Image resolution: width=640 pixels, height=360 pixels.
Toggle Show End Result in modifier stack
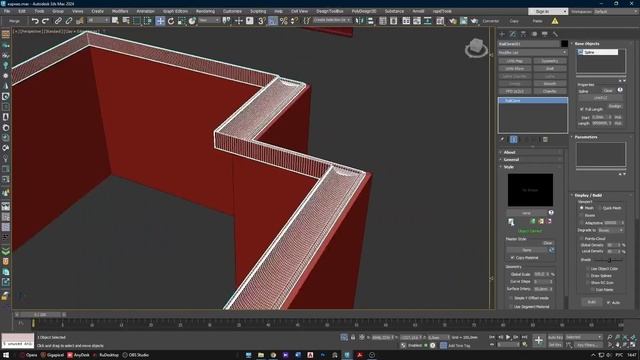(513, 140)
